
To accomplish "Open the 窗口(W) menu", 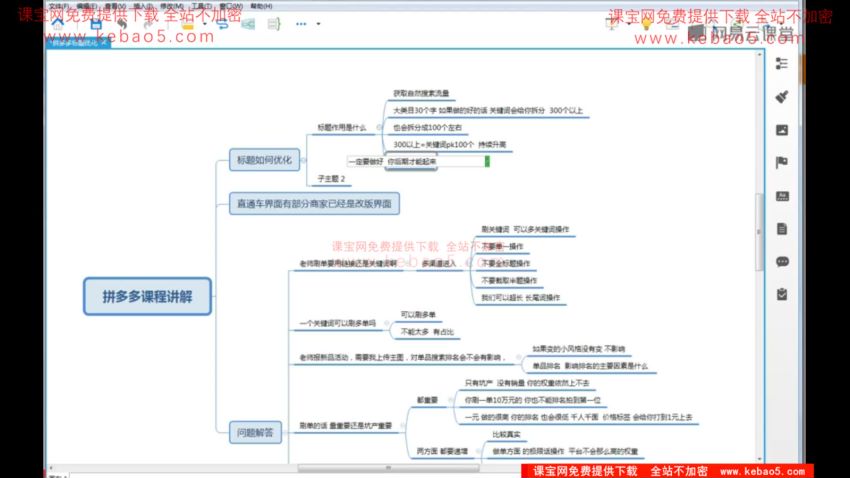I will (231, 6).
